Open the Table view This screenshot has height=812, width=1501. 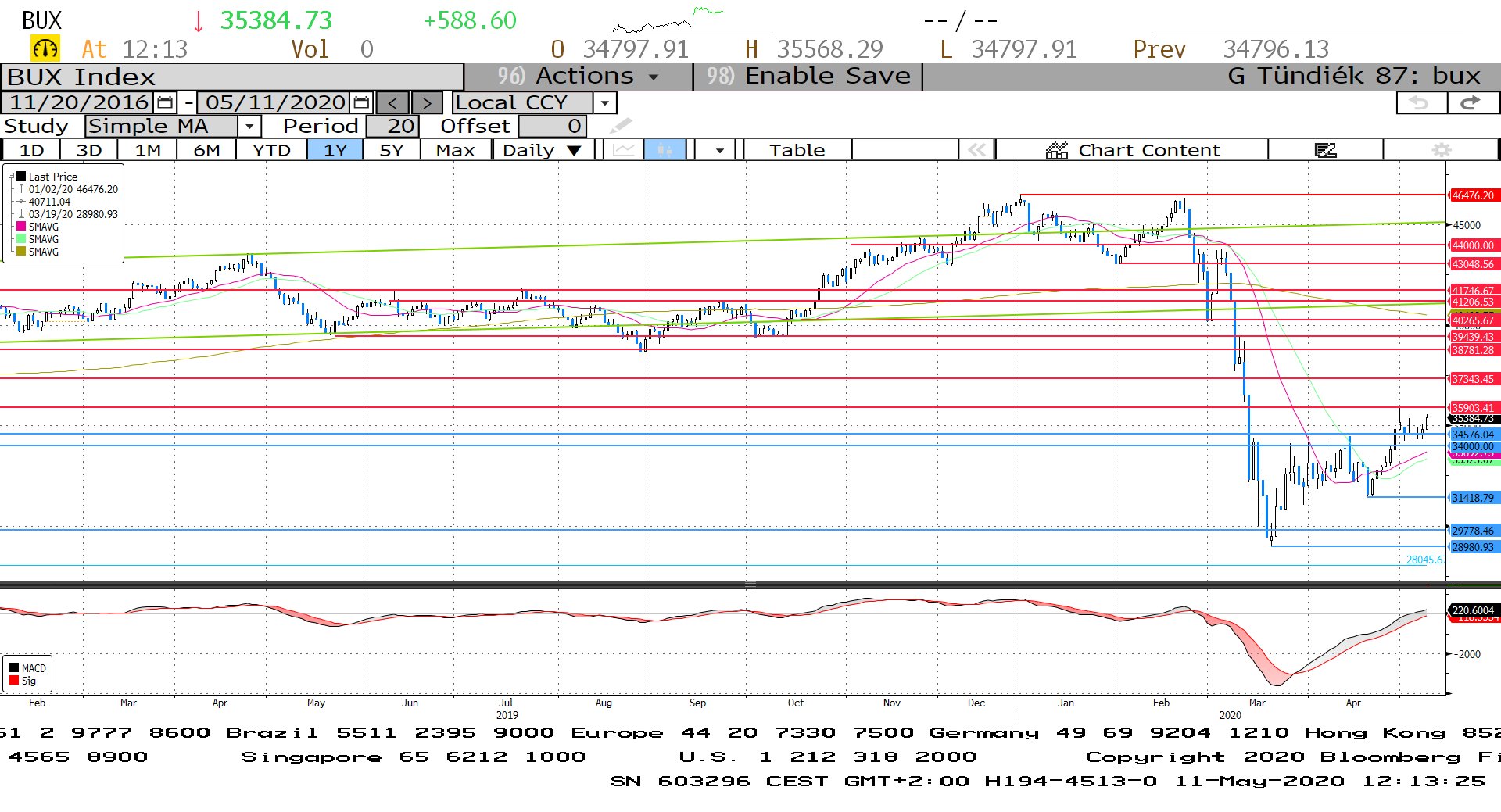[797, 150]
